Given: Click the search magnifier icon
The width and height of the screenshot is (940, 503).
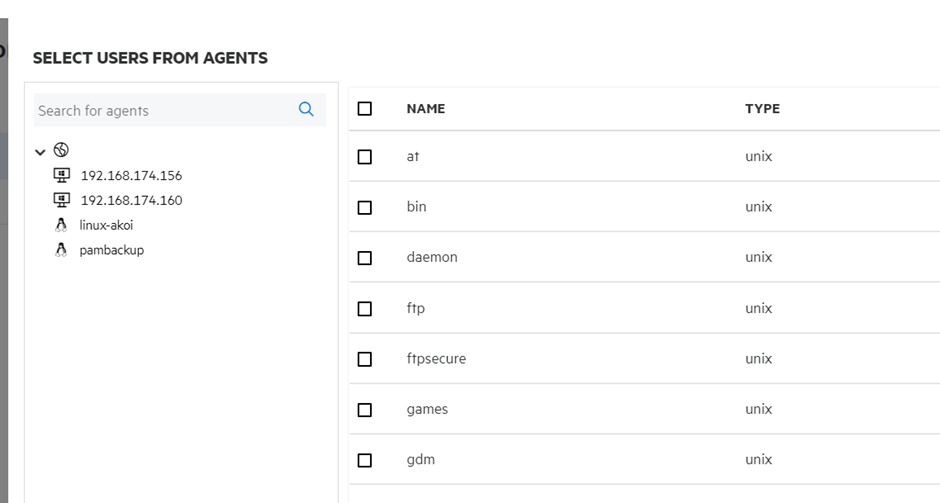Looking at the screenshot, I should coord(306,110).
